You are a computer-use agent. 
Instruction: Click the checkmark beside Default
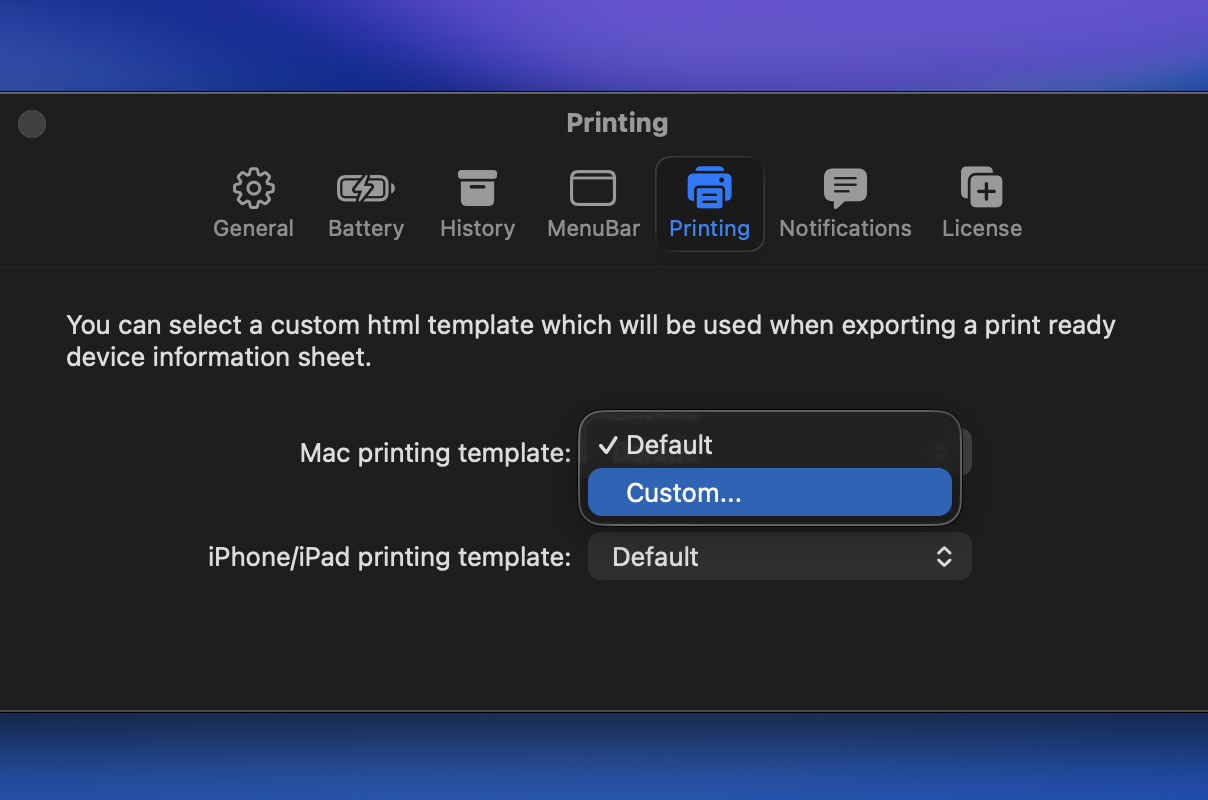tap(607, 445)
